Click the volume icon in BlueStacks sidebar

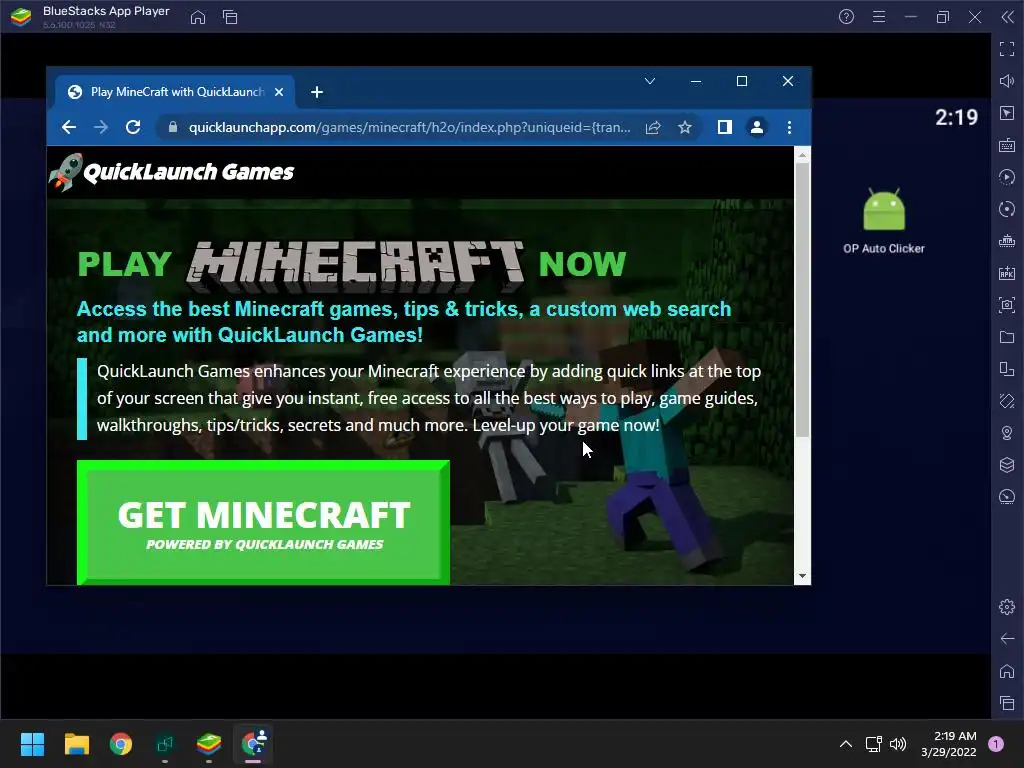(x=1007, y=81)
